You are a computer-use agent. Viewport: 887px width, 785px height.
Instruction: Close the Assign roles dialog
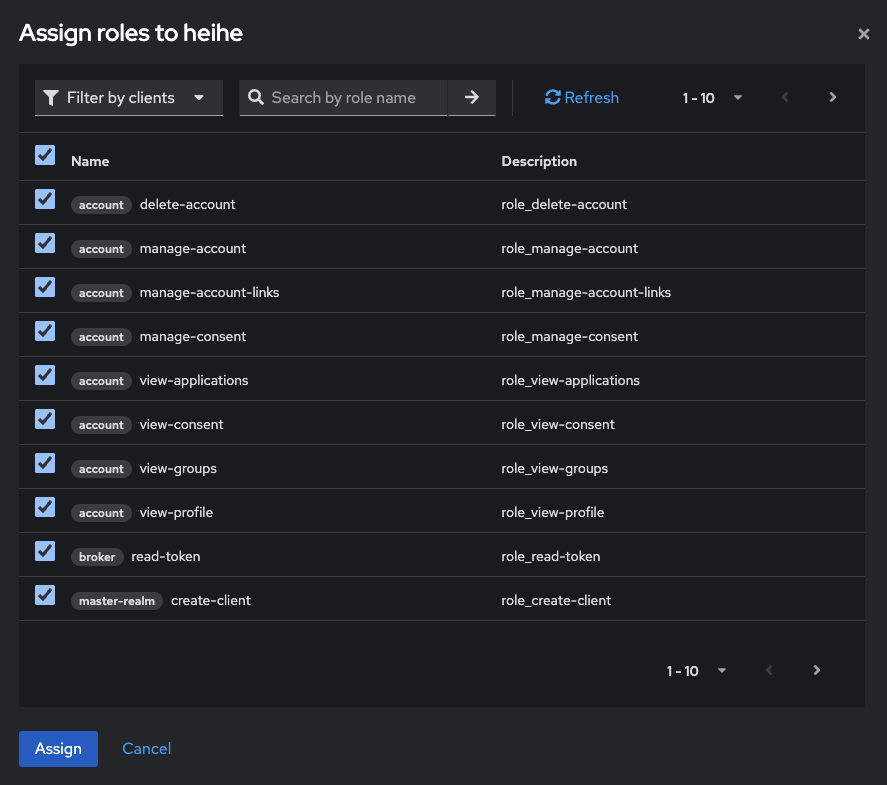point(864,34)
